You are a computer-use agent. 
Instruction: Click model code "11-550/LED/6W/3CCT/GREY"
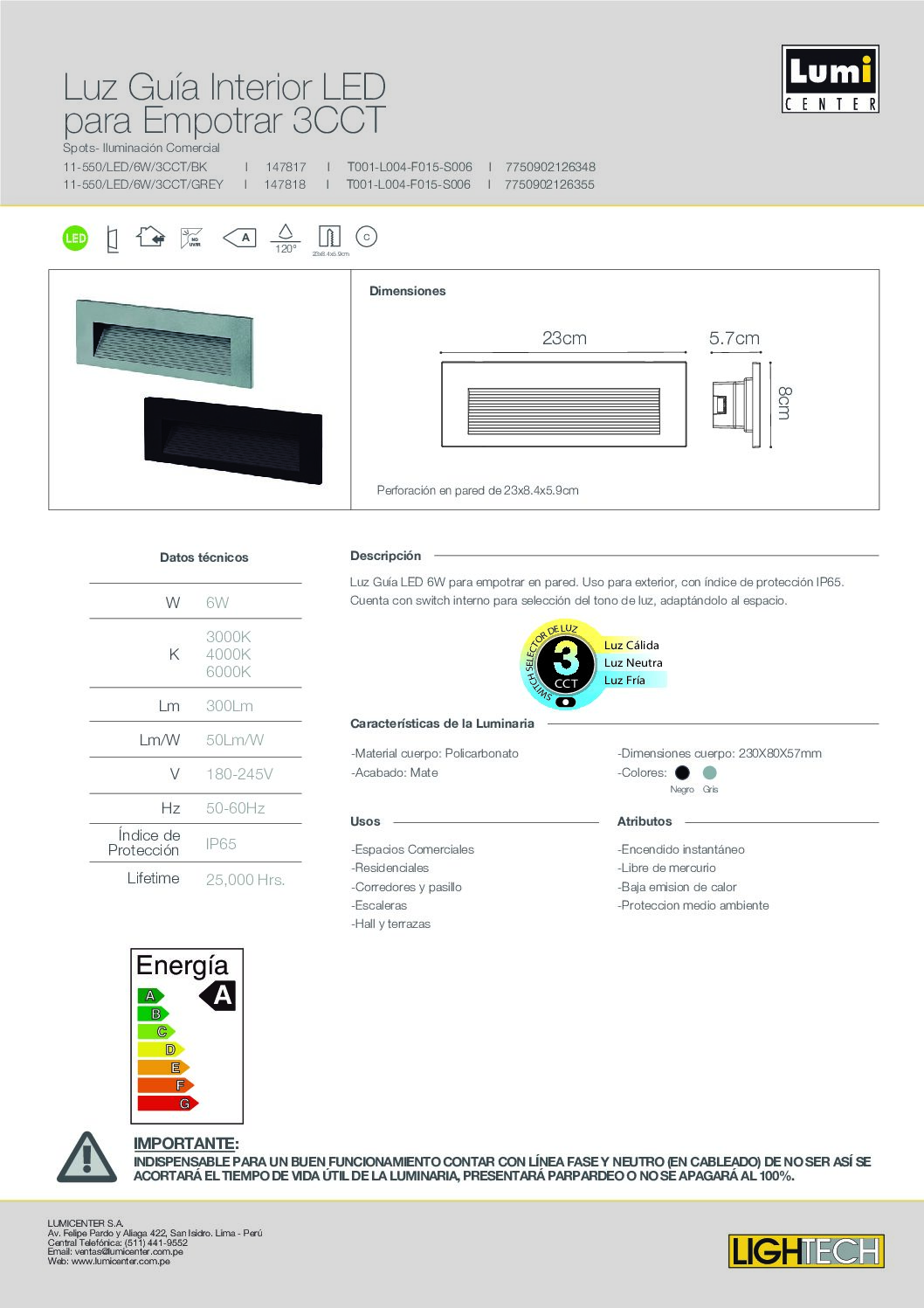143,184
